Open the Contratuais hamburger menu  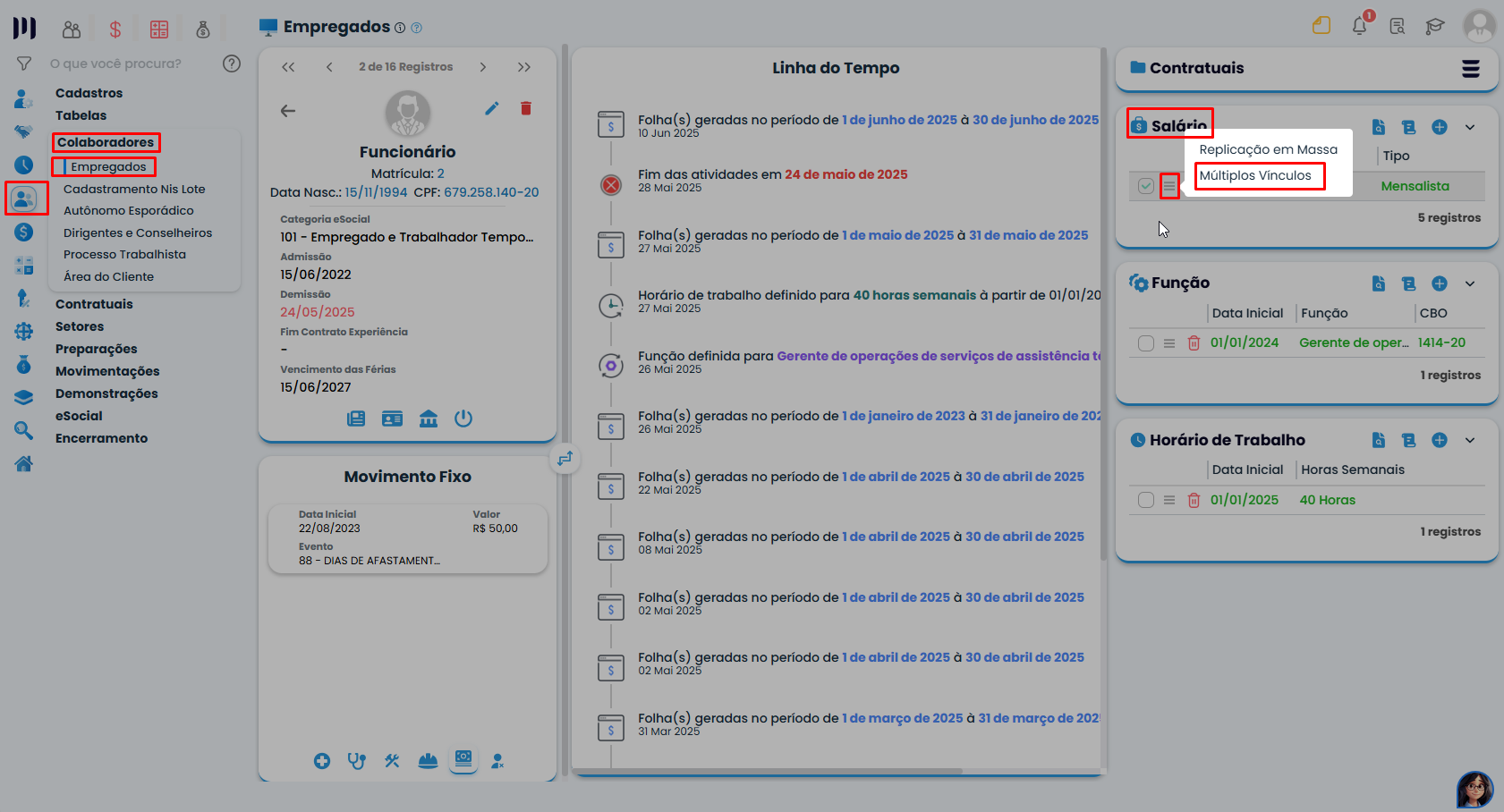click(1471, 69)
